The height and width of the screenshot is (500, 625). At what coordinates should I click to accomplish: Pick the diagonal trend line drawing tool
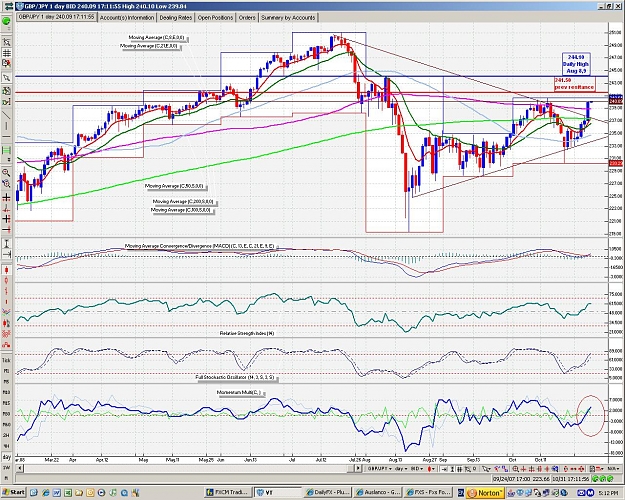coord(6,115)
